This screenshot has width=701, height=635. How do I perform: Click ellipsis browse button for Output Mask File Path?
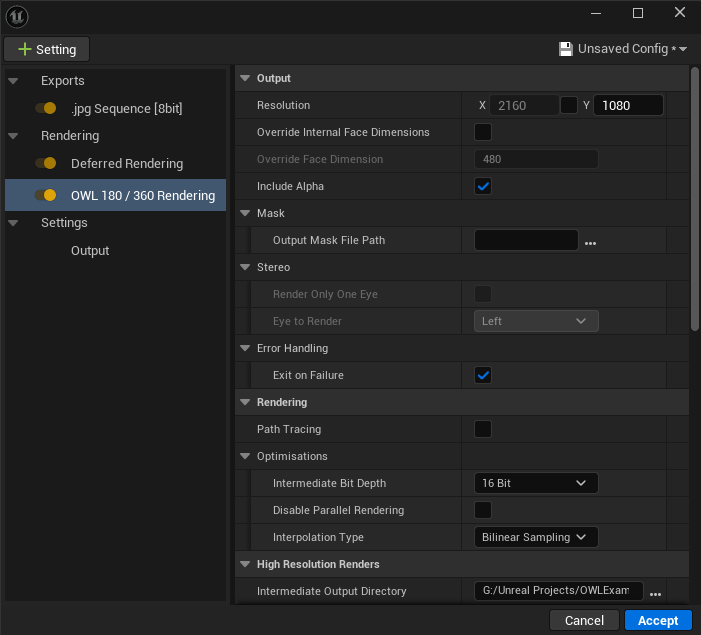(590, 241)
